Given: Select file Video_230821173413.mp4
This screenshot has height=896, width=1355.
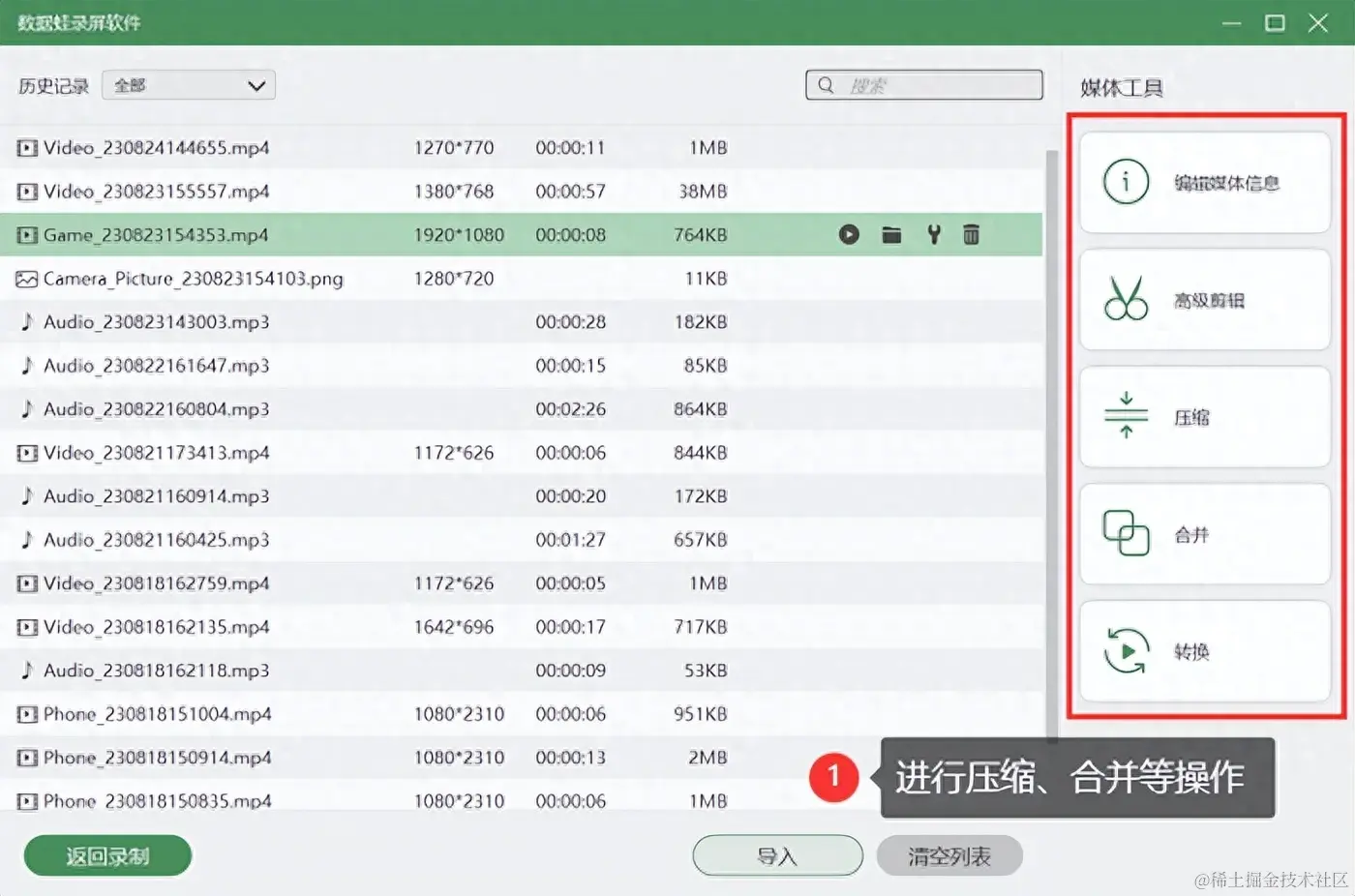Looking at the screenshot, I should (521, 452).
